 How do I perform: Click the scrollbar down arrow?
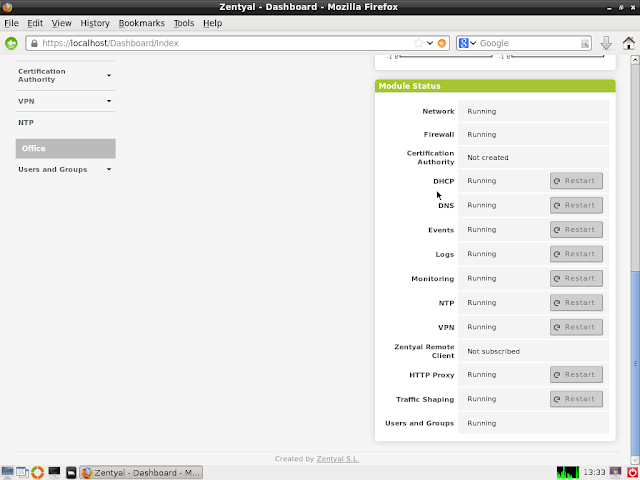point(635,460)
